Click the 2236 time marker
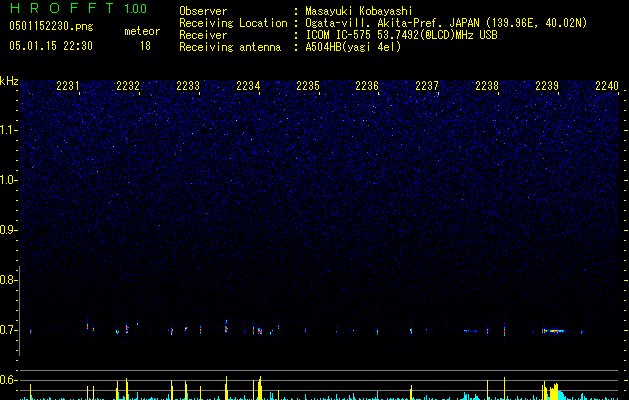The image size is (629, 400). click(x=367, y=86)
